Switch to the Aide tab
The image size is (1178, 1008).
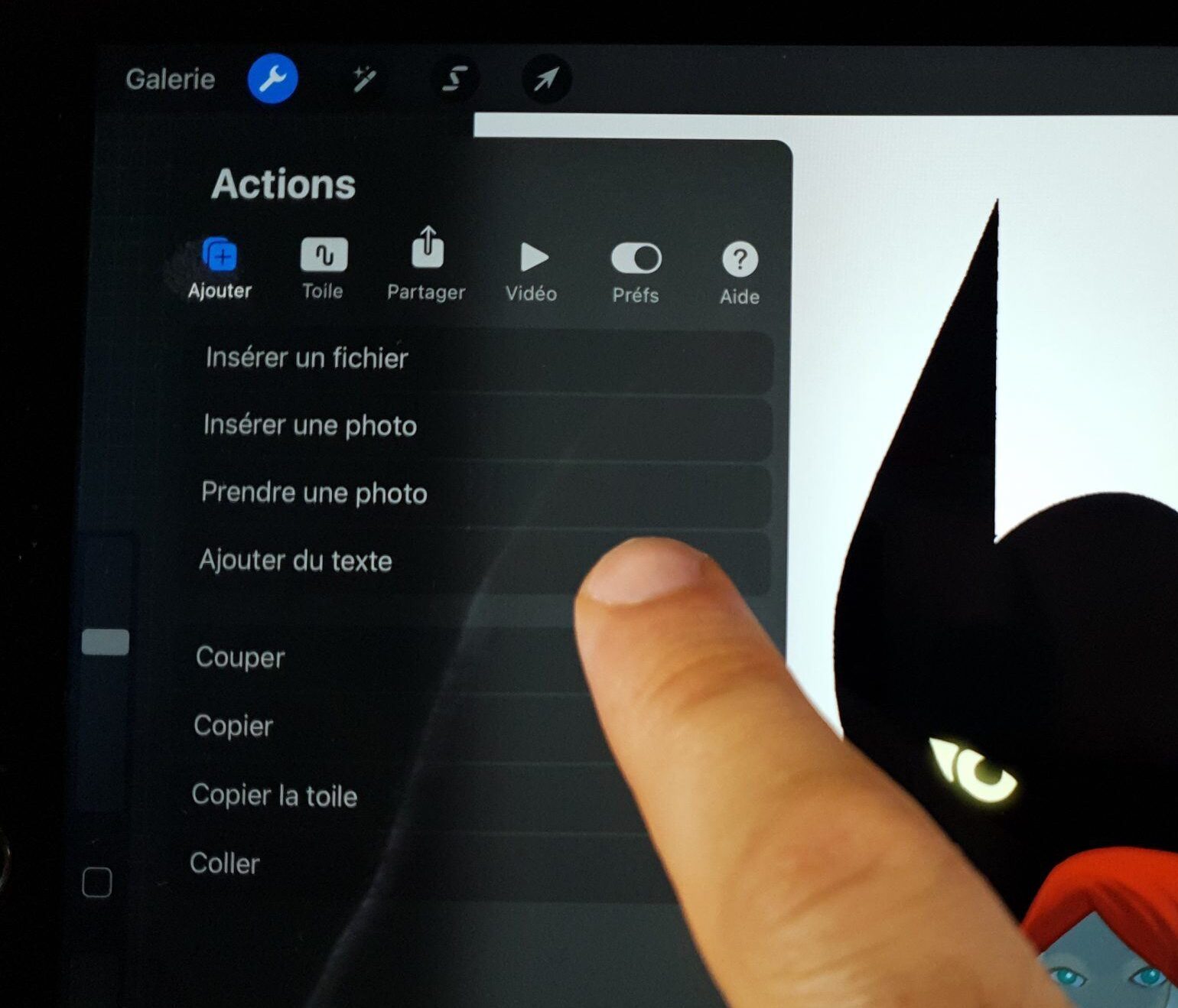pyautogui.click(x=740, y=275)
